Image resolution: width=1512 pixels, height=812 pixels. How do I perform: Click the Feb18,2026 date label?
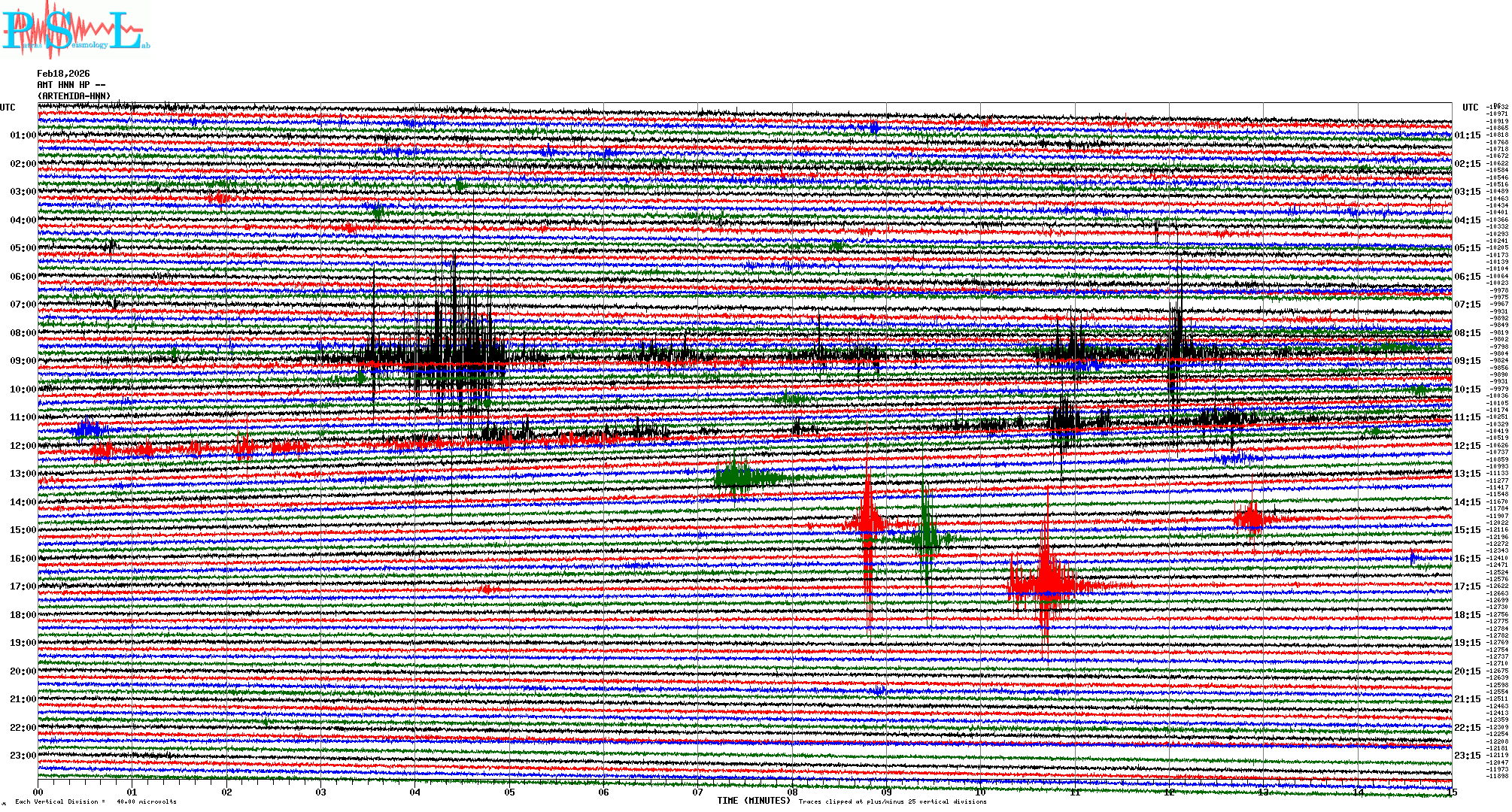(63, 74)
